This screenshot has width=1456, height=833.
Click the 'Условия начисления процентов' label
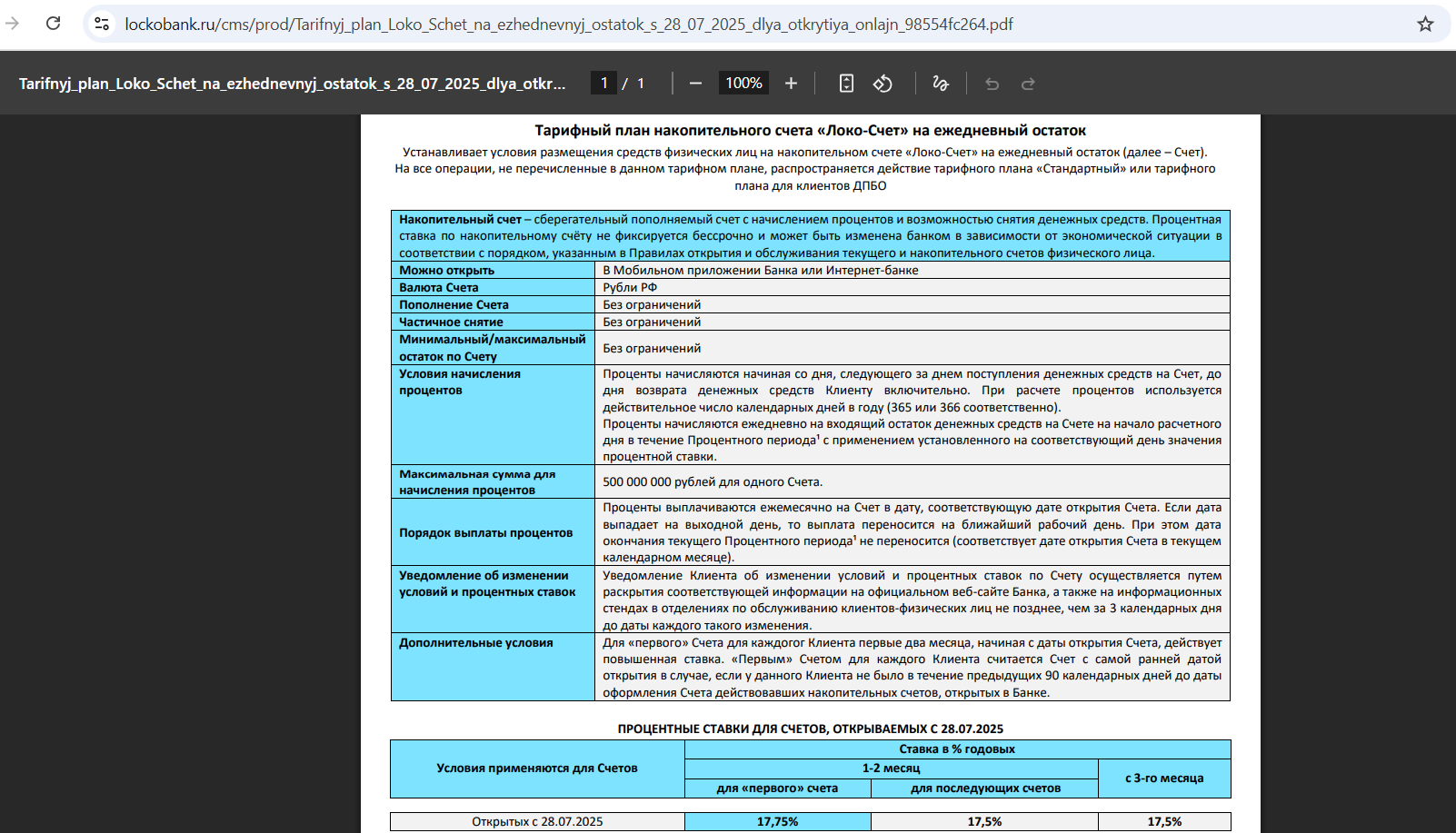(x=460, y=382)
